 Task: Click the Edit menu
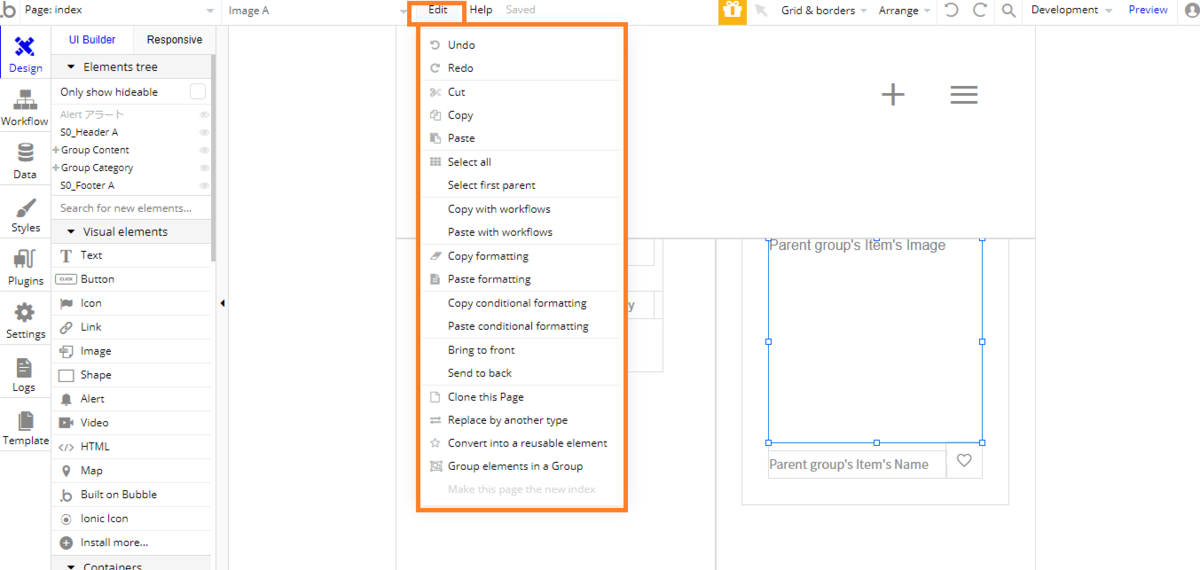pos(438,10)
